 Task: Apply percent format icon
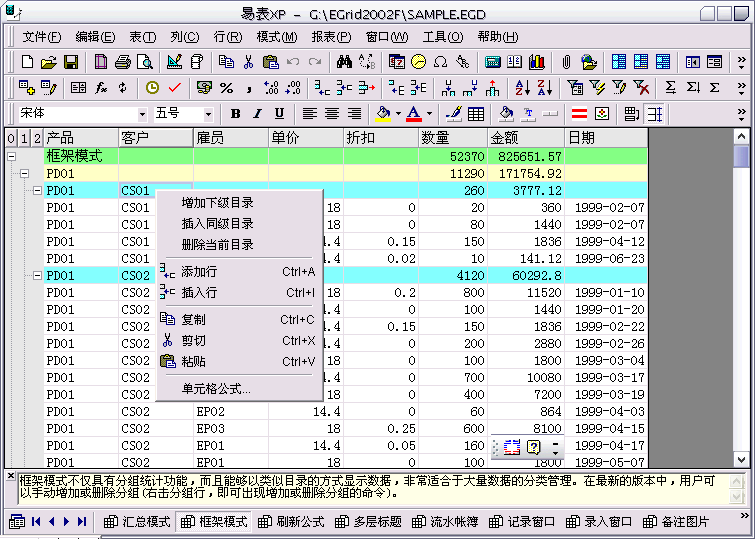226,88
